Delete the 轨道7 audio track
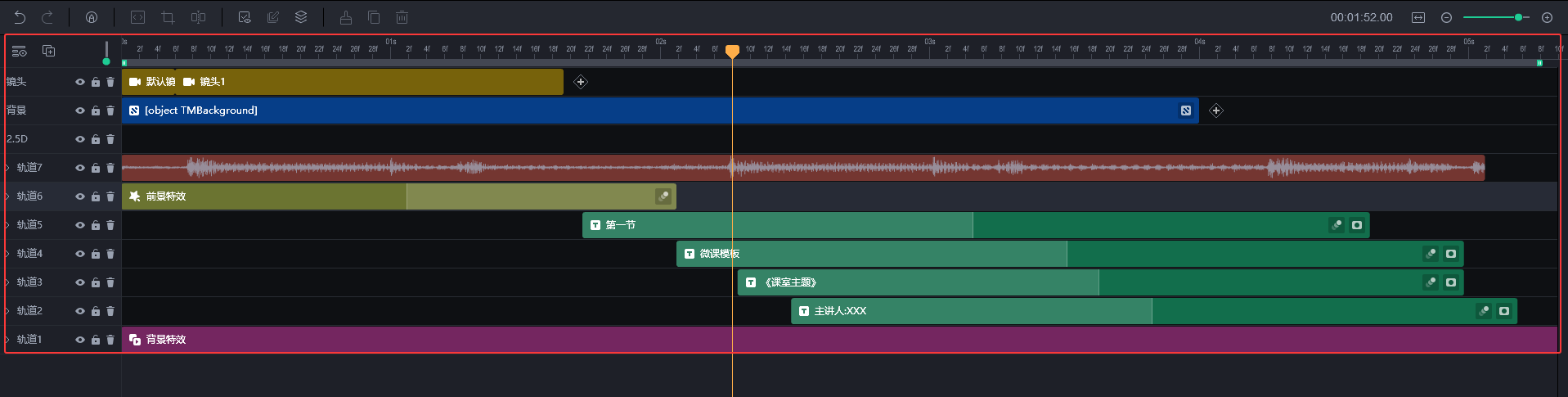1568x397 pixels. (110, 168)
